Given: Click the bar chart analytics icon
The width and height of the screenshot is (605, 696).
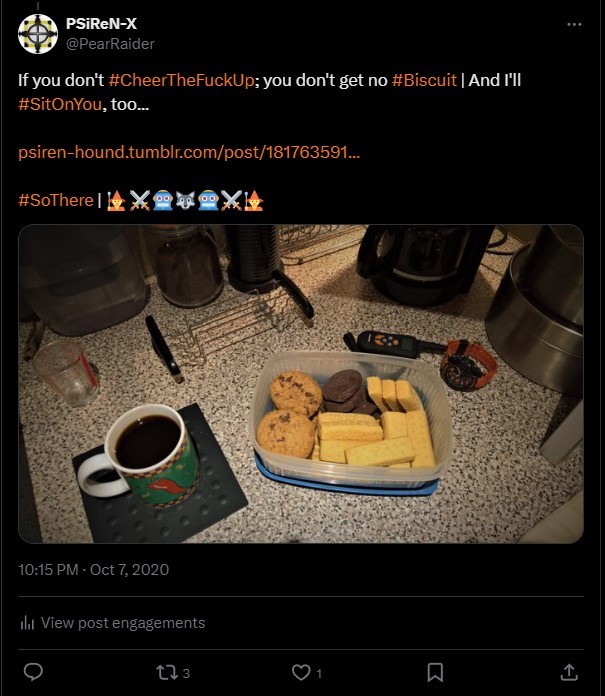Looking at the screenshot, I should point(27,623).
